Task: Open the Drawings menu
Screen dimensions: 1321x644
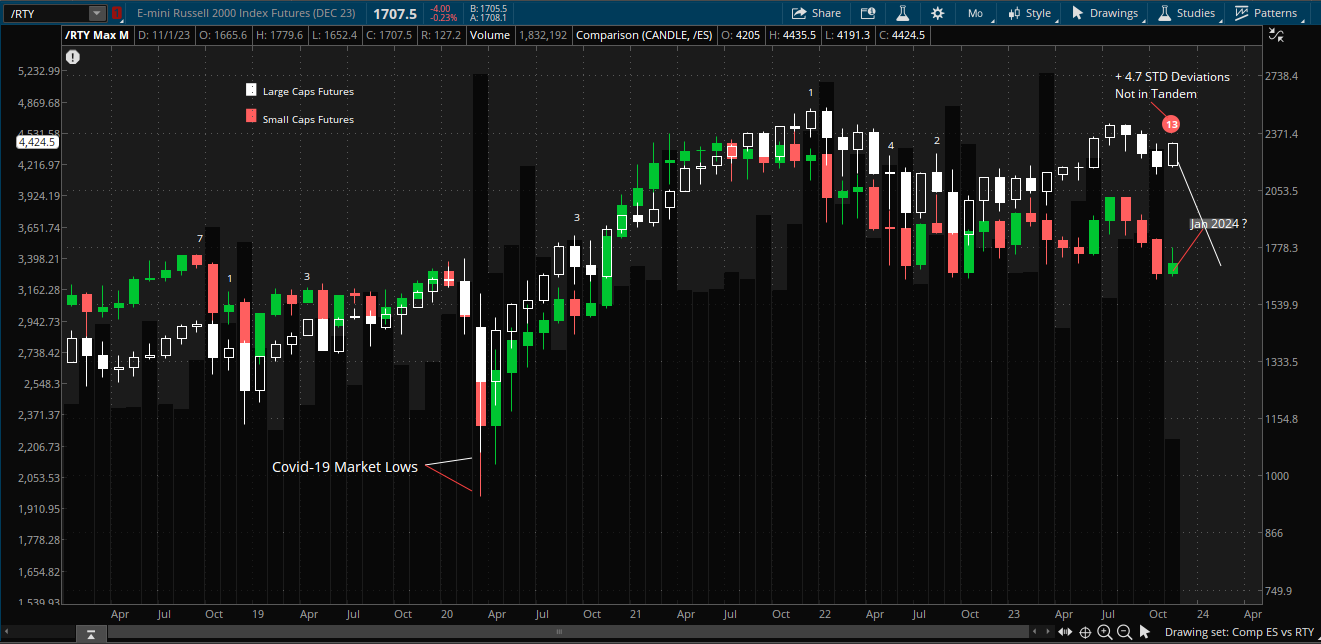Action: coord(1105,13)
